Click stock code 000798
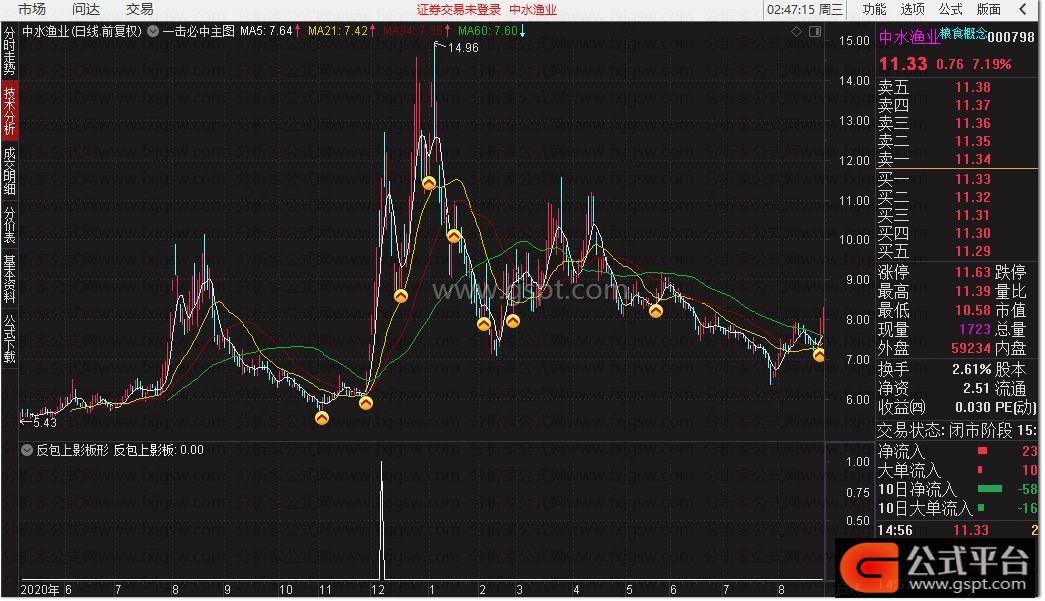This screenshot has height=601, width=1045. tap(1011, 37)
